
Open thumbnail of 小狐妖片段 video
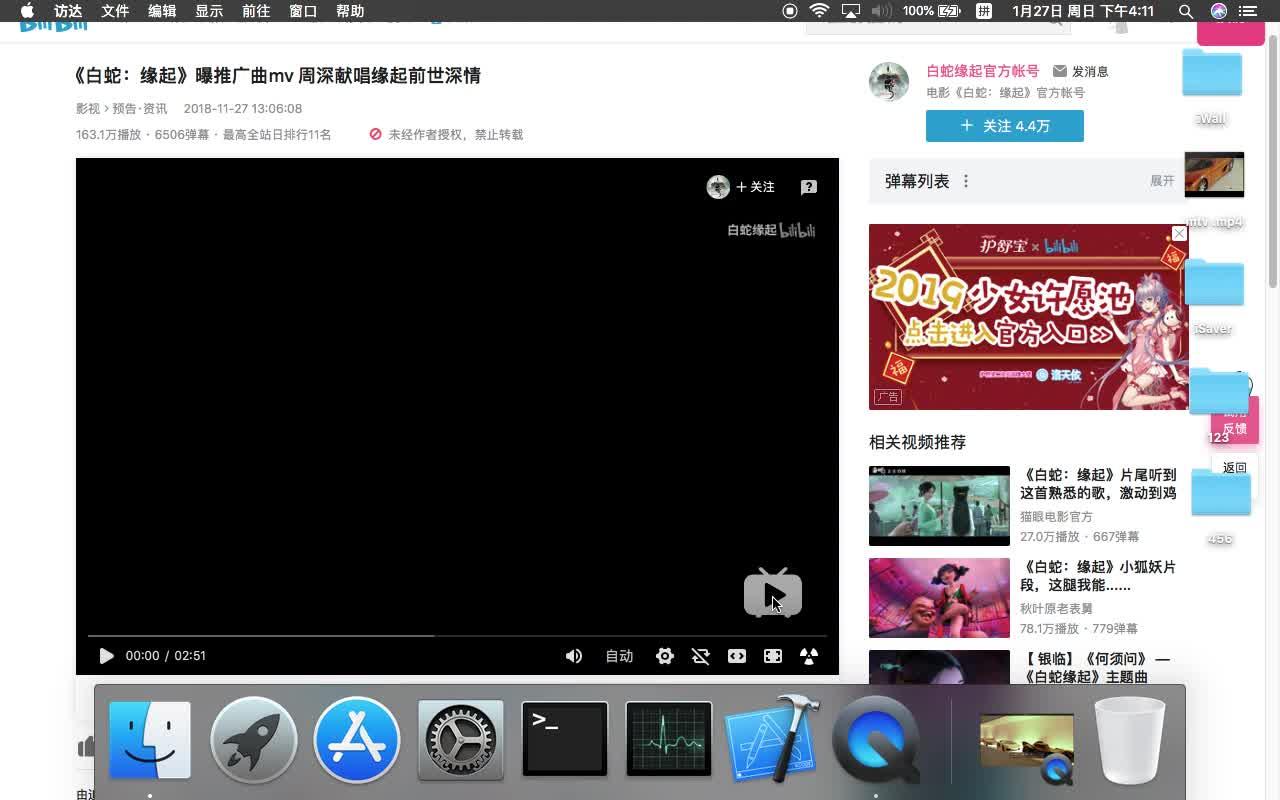tap(939, 598)
